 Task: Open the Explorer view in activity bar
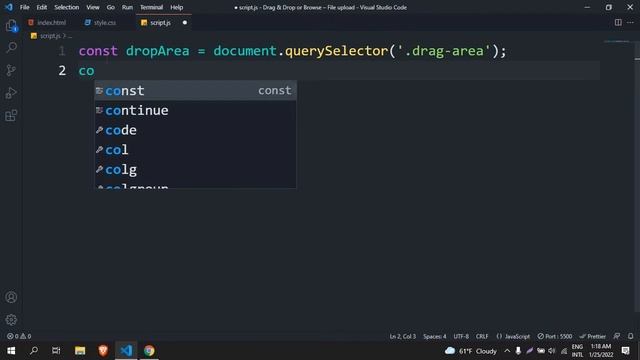click(11, 25)
